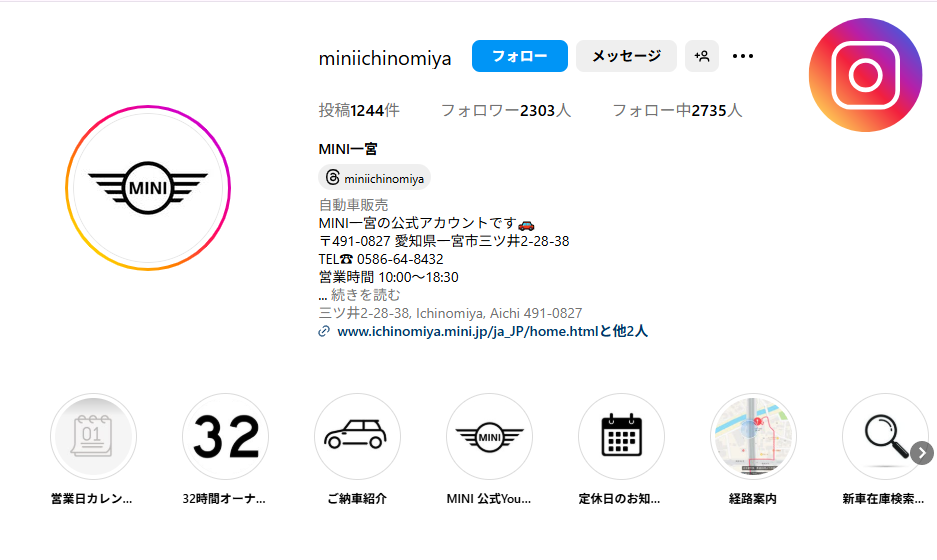Click the large Instagram logo
This screenshot has width=937, height=560.
point(865,75)
